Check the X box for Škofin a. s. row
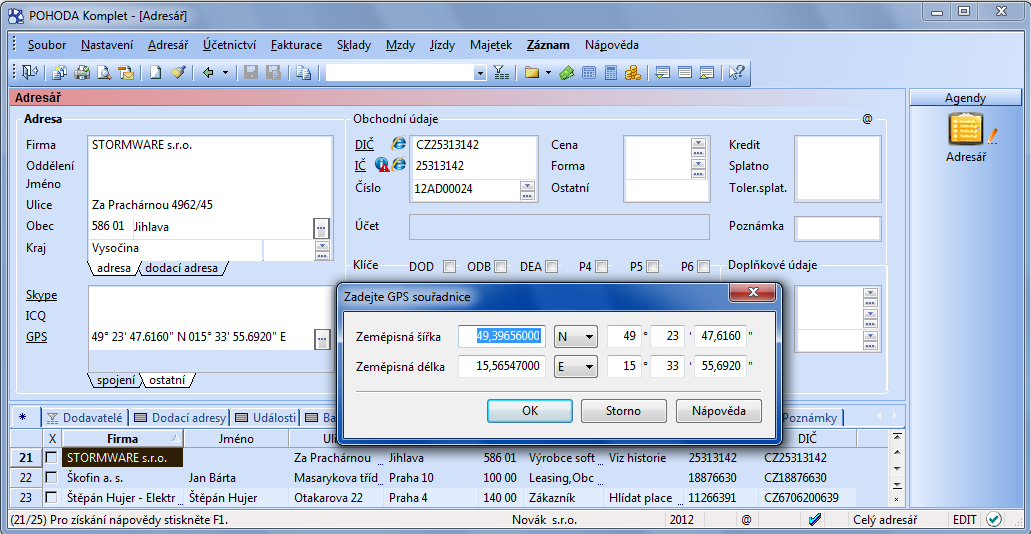This screenshot has height=534, width=1031. tap(52, 477)
